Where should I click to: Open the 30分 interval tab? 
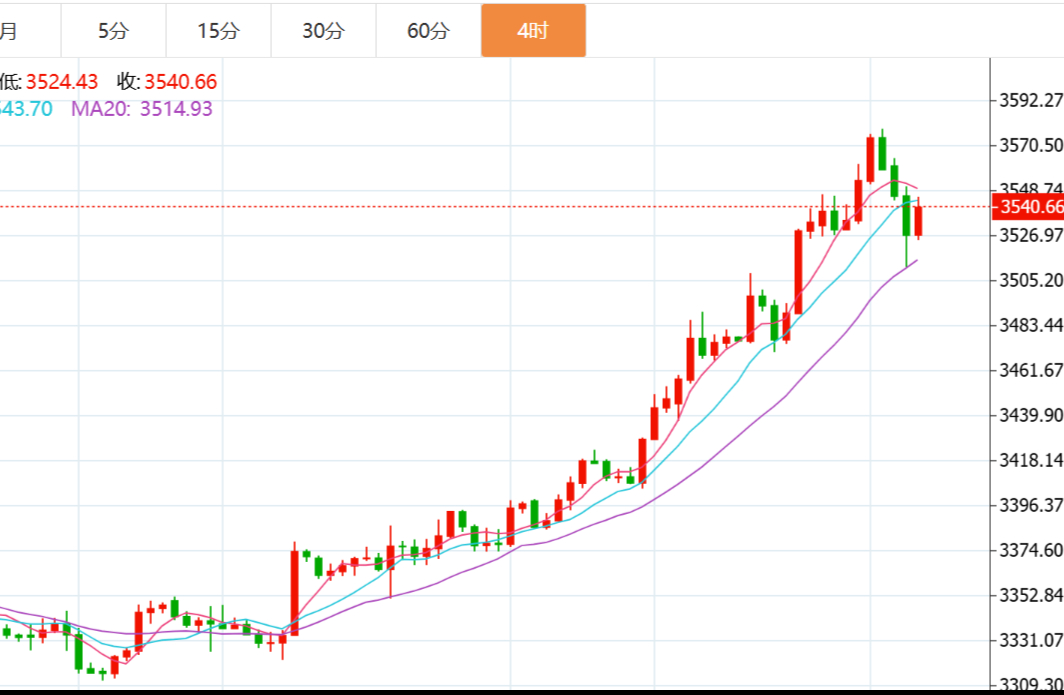pyautogui.click(x=324, y=31)
